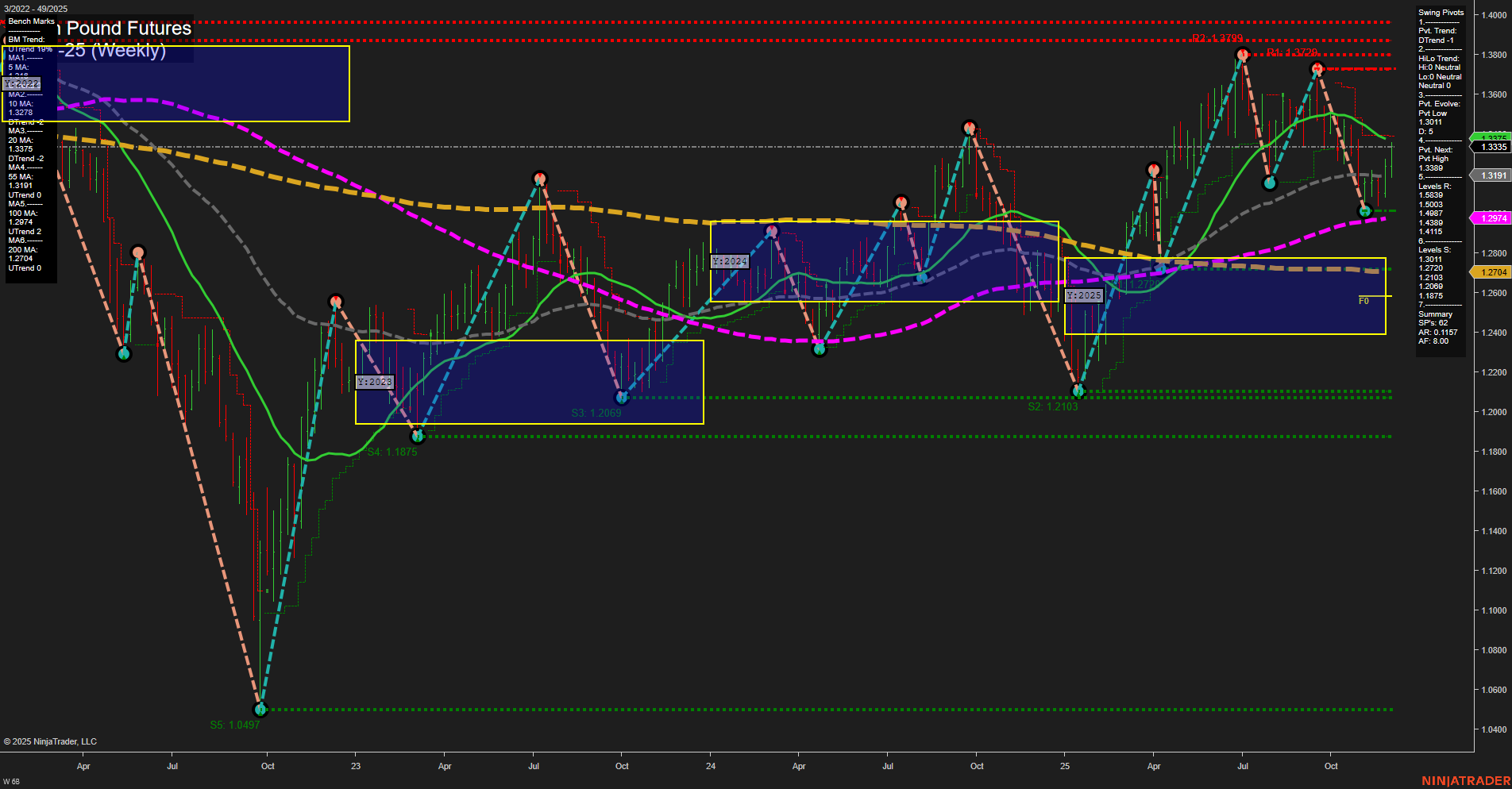Click the F0 label on the chart
Viewport: 1512px width, 789px height.
tap(1363, 301)
